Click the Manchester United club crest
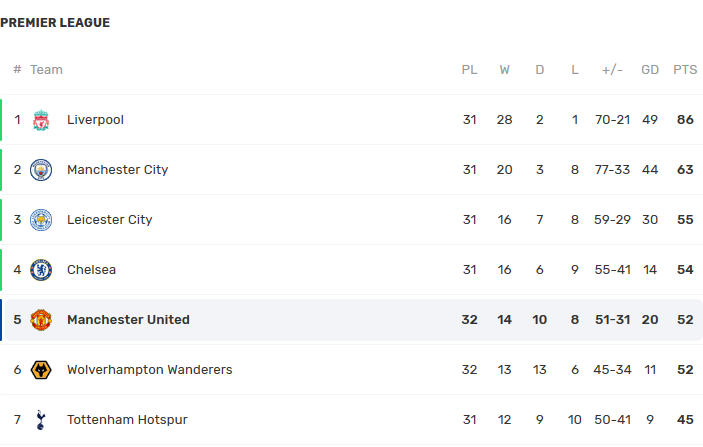703x447 pixels. [x=41, y=320]
